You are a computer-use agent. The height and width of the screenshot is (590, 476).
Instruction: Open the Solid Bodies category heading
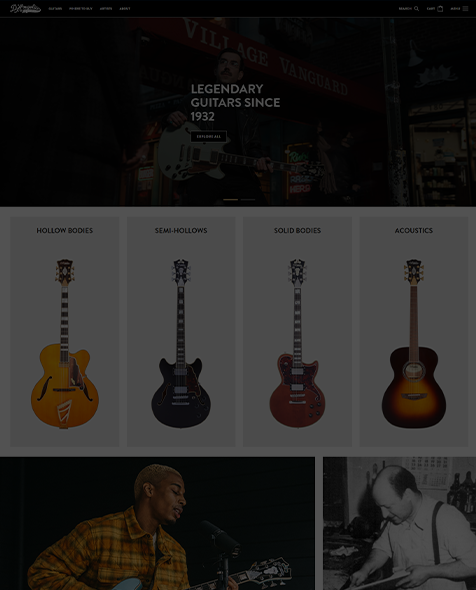coord(297,230)
